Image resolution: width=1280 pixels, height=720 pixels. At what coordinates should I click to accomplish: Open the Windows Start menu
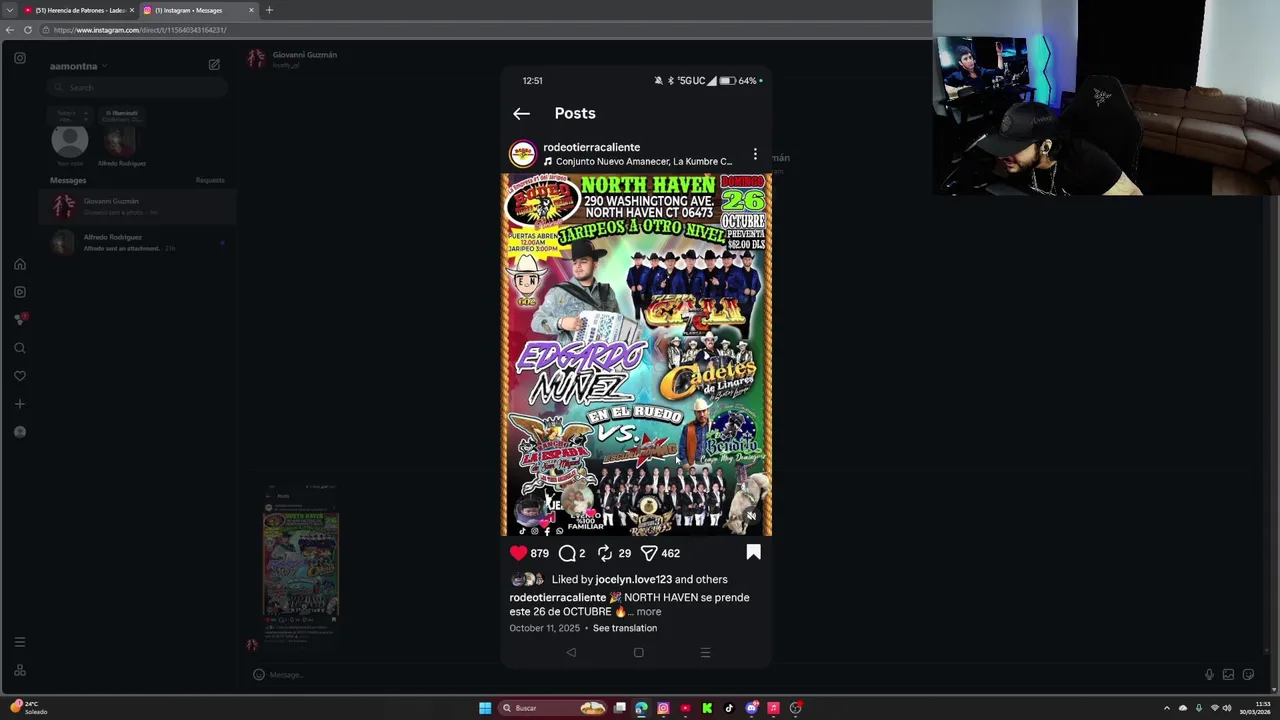(x=485, y=708)
